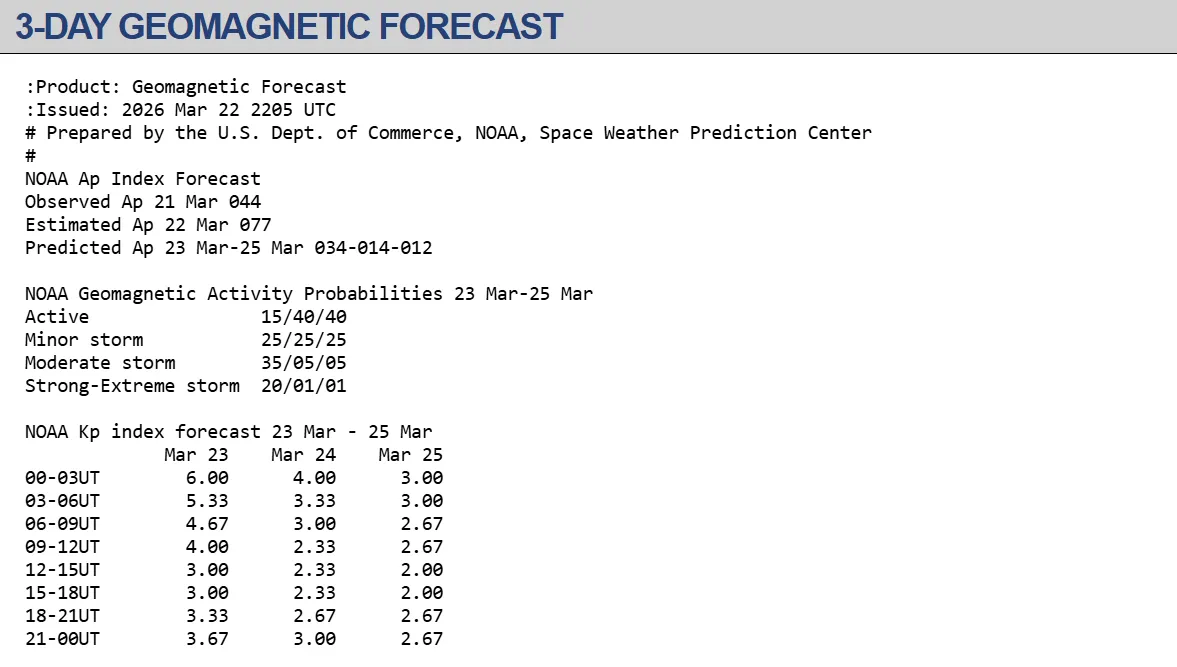Click the Mar 23 column header
Screen dimensions: 1177x667
(x=197, y=455)
